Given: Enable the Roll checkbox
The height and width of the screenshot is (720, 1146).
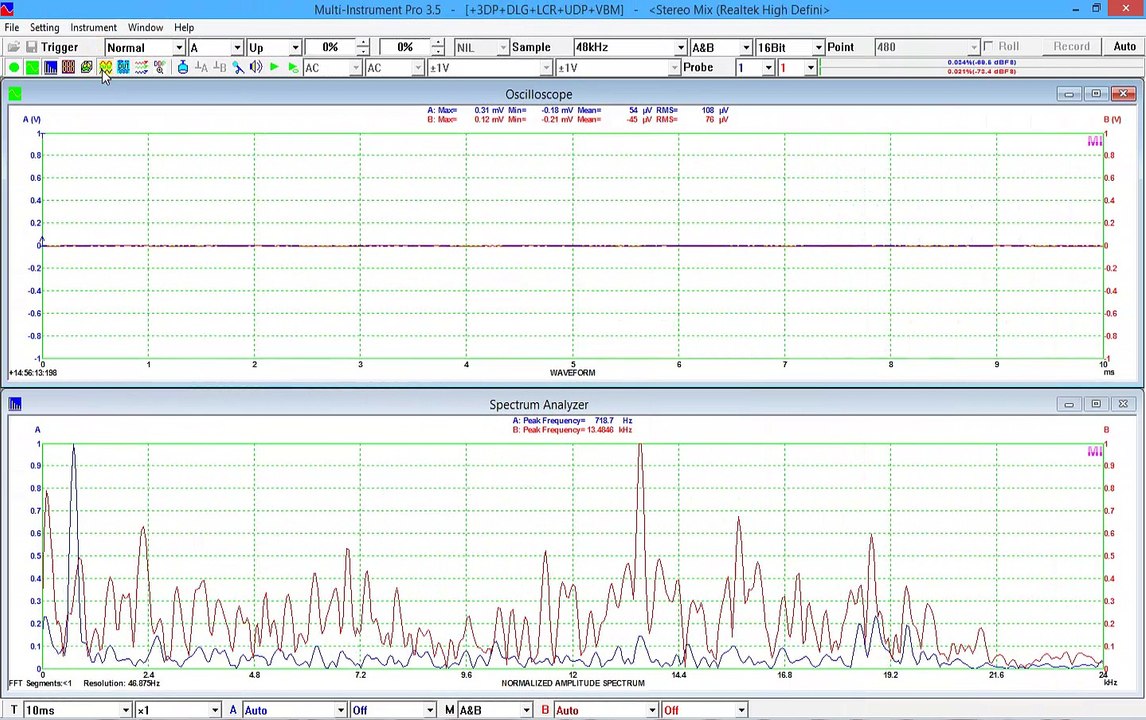Looking at the screenshot, I should pos(988,47).
